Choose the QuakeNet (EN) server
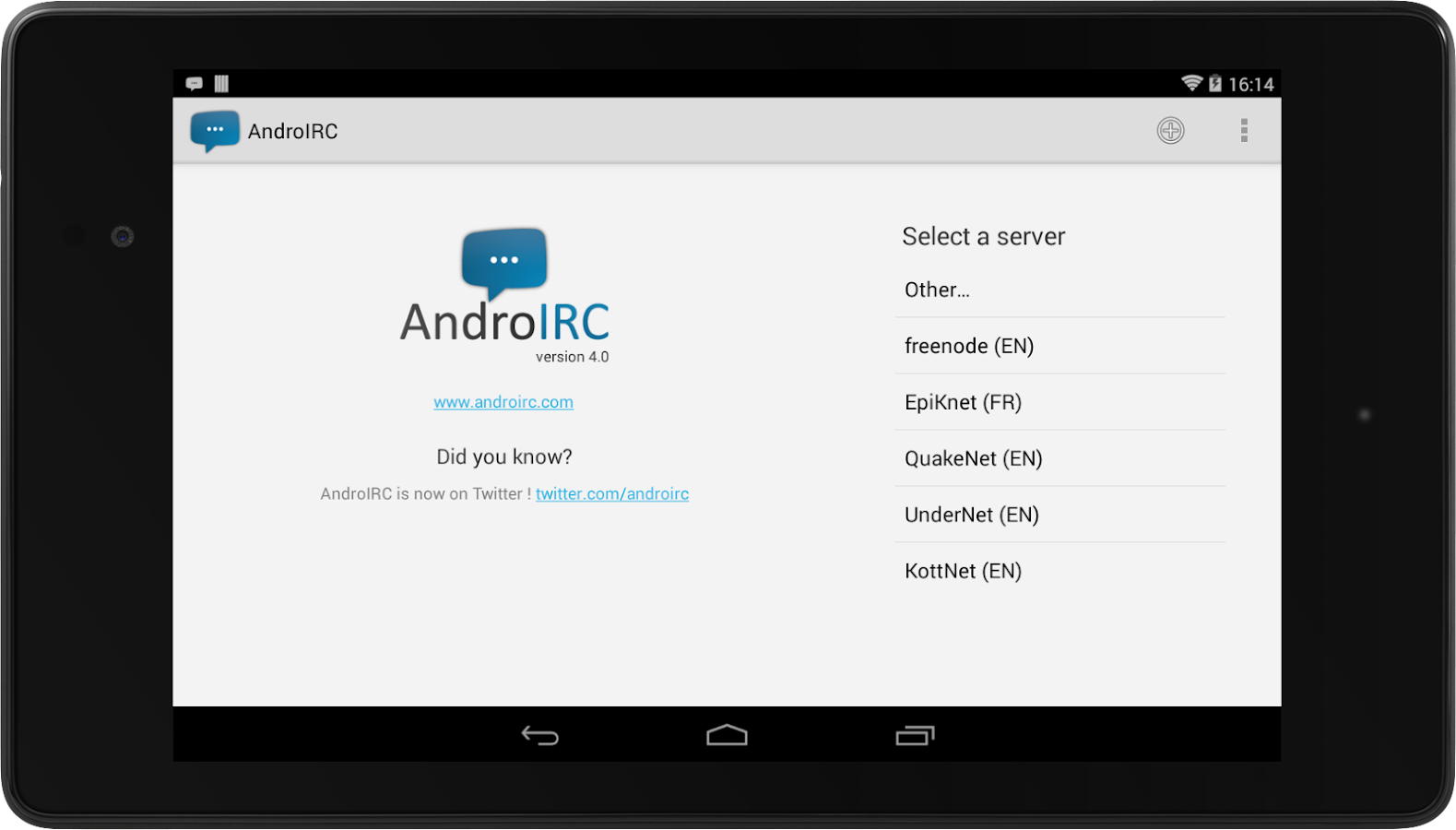This screenshot has height=830, width=1456. tap(1059, 458)
